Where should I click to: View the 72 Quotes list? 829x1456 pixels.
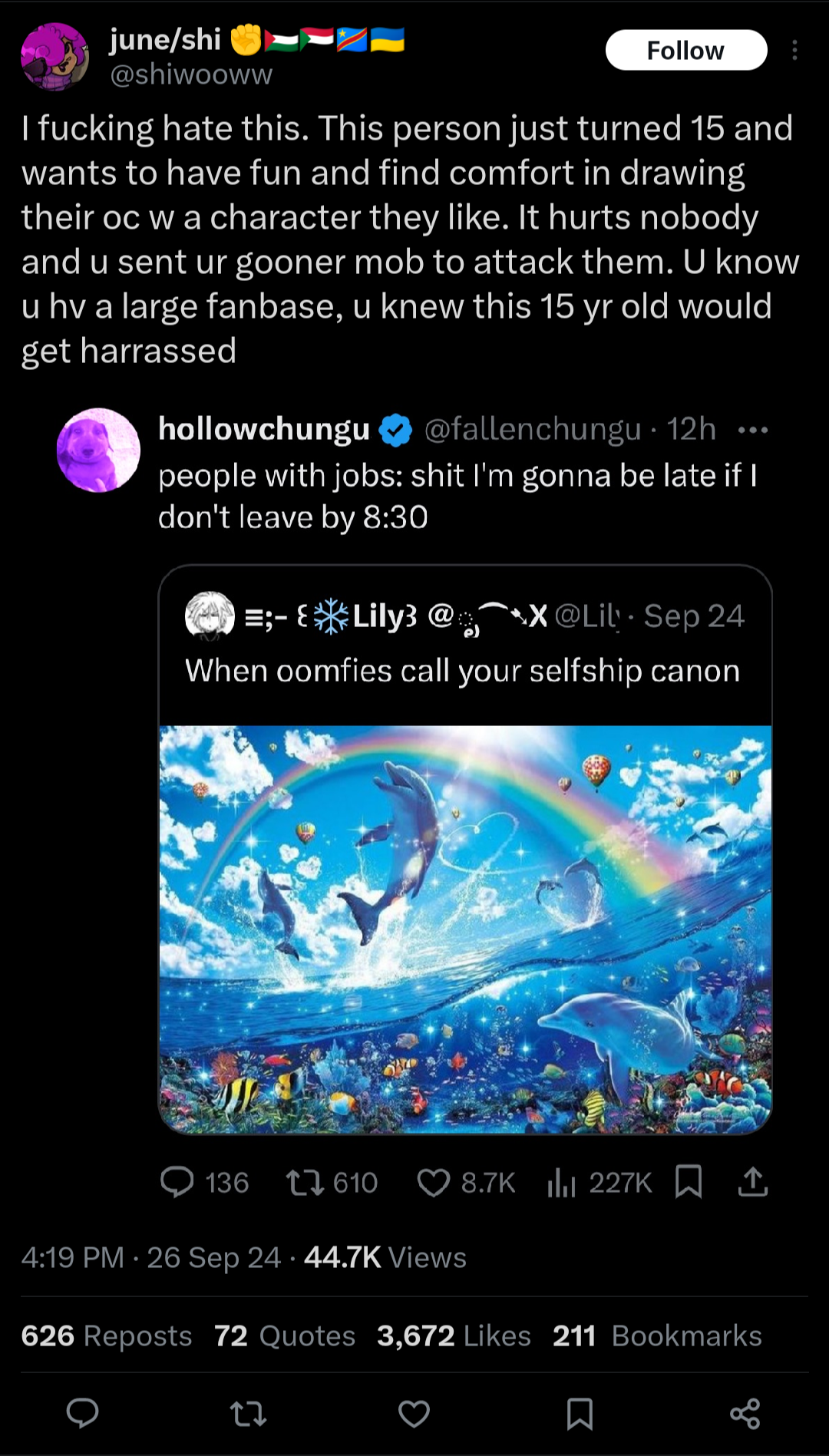[284, 1336]
